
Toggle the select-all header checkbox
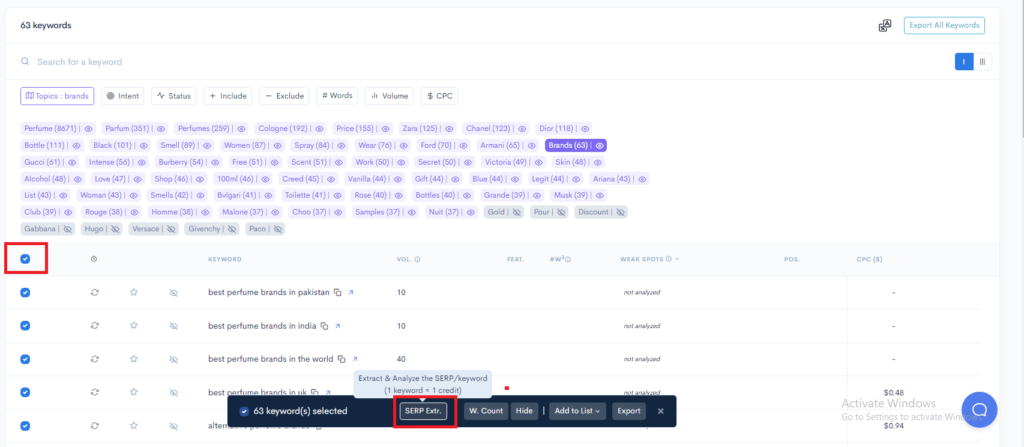[25, 259]
